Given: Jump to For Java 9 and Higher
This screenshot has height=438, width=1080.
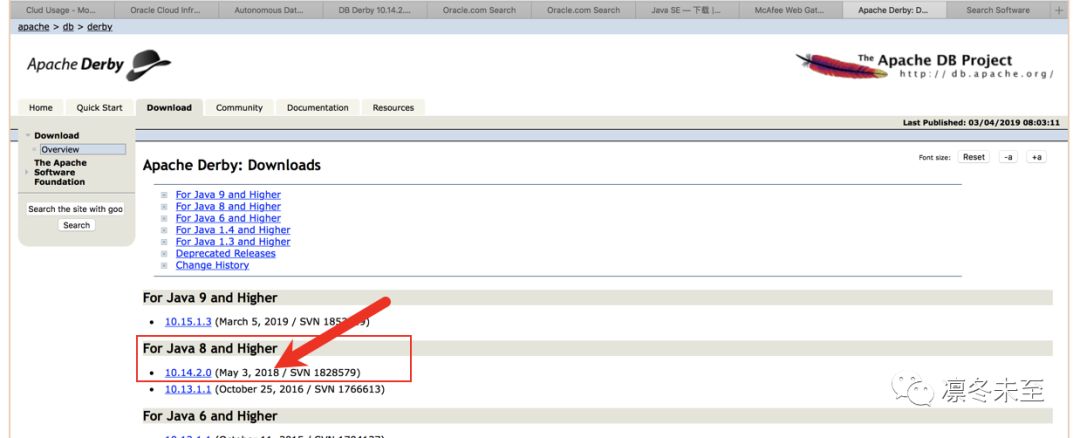Looking at the screenshot, I should (x=228, y=195).
